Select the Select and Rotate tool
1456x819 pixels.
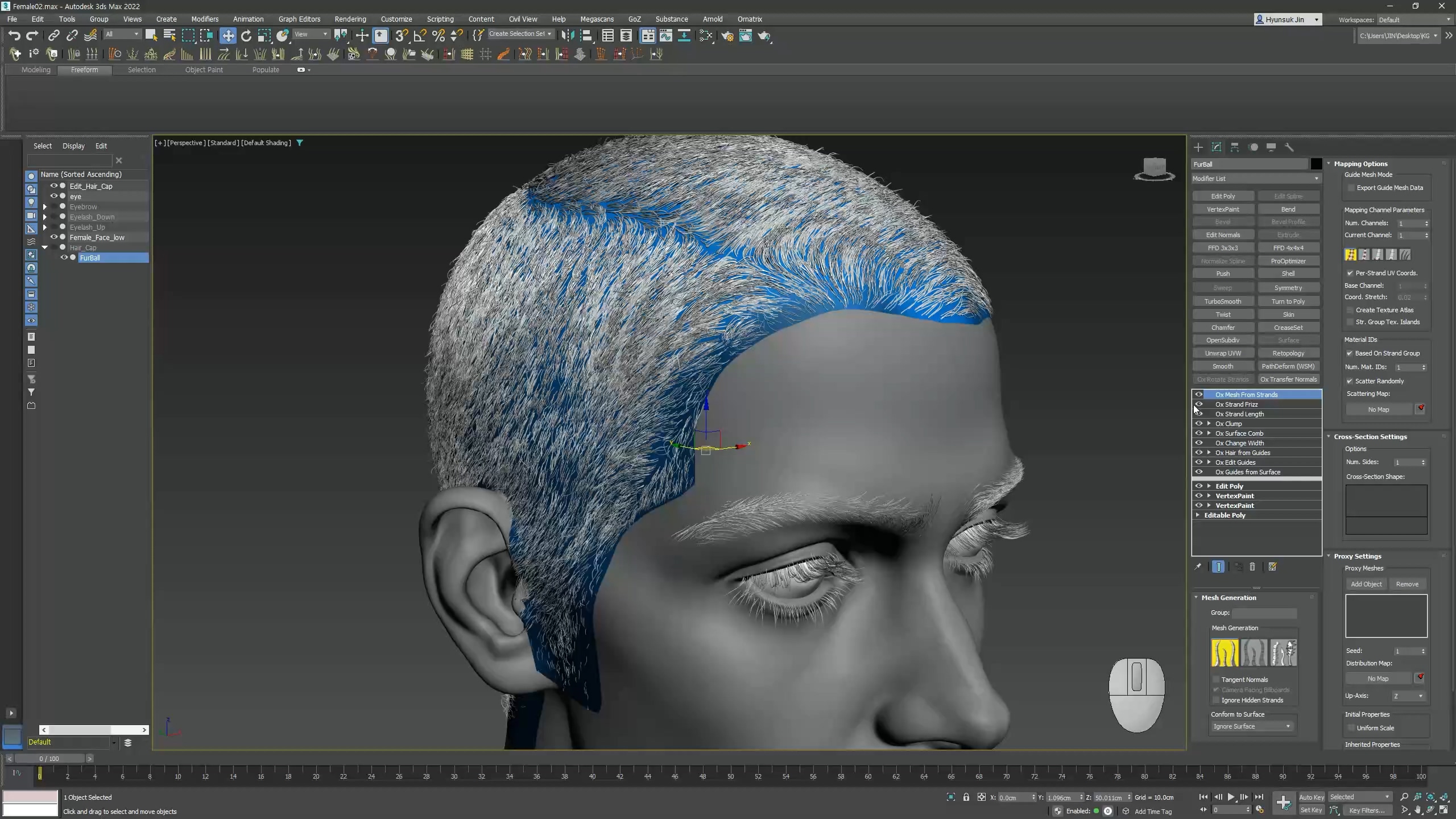[x=246, y=36]
